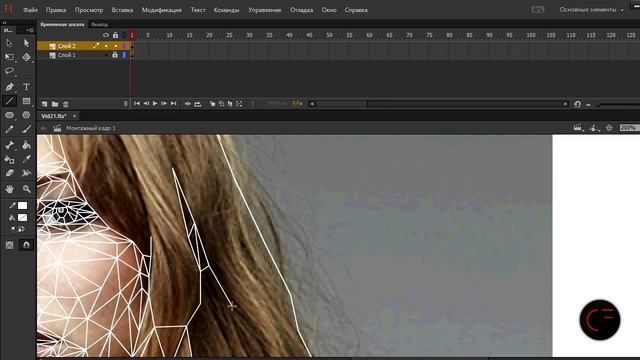Click the new layer icon

44,104
